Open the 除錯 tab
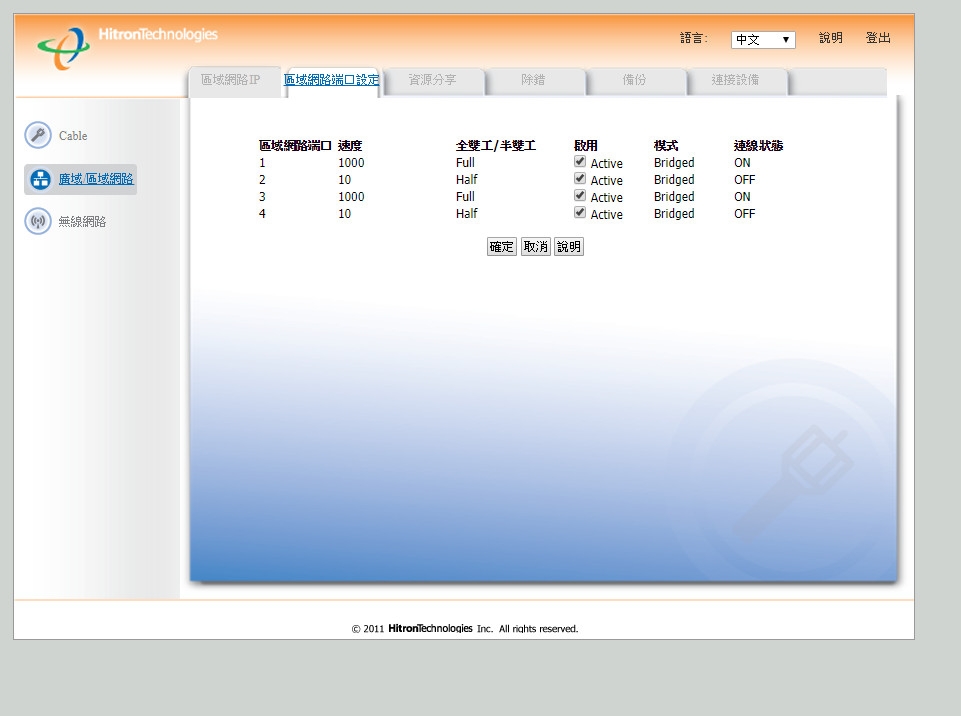This screenshot has width=961, height=716. (533, 80)
